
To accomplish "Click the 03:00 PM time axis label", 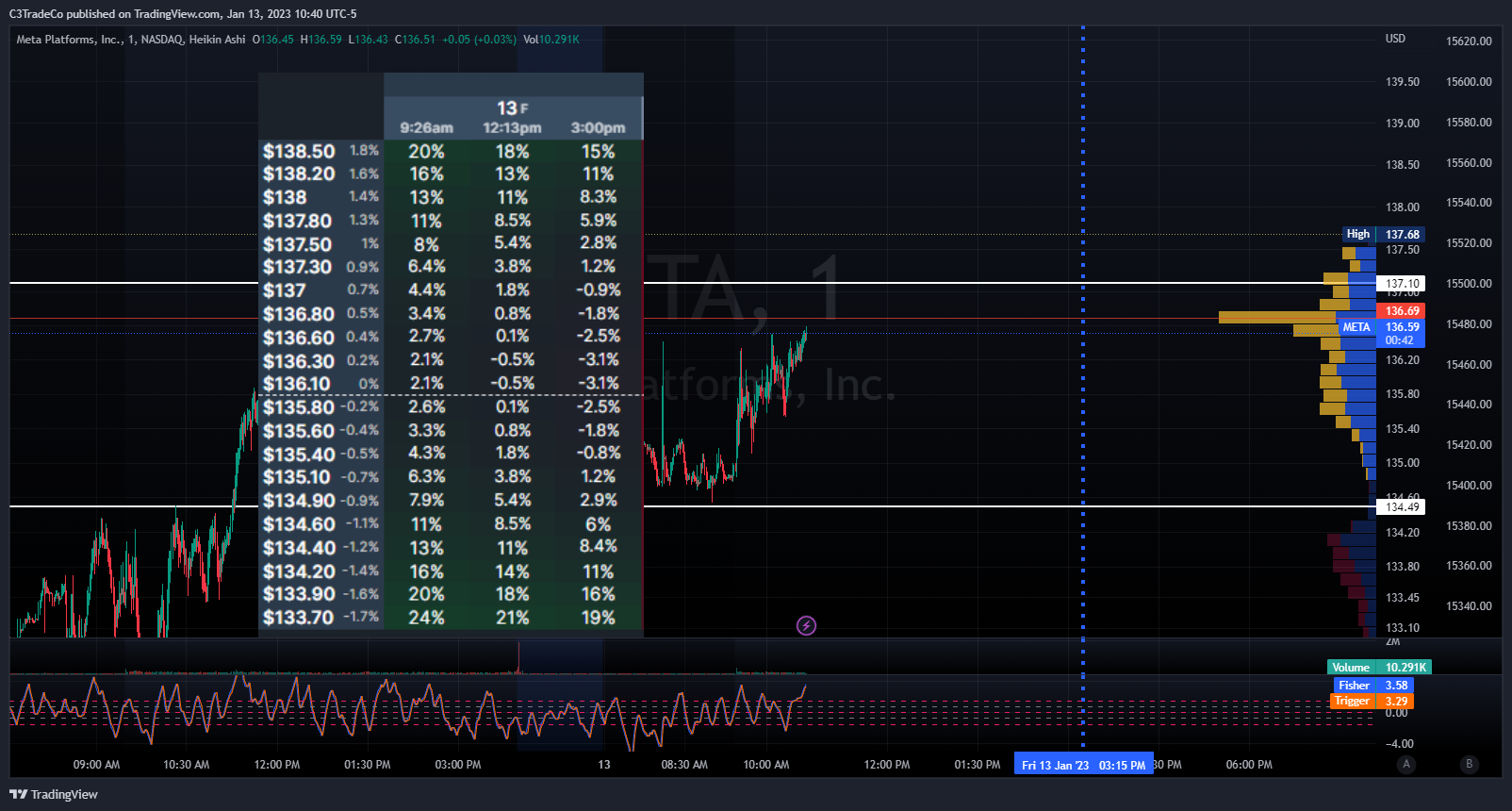I will (x=458, y=765).
